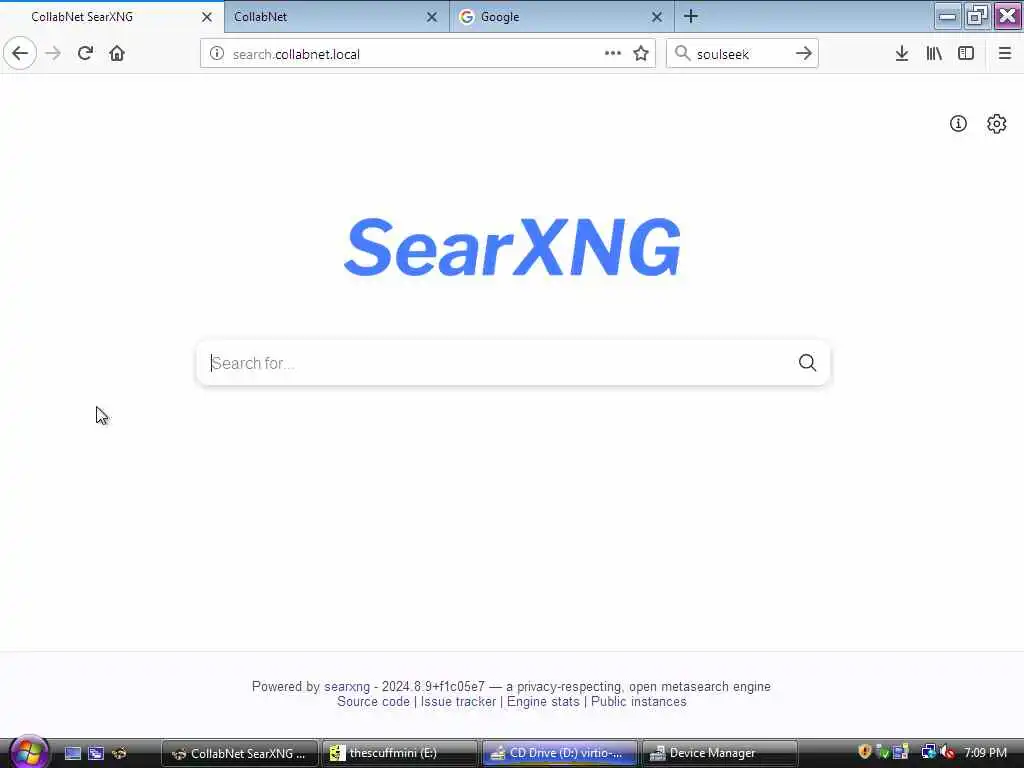Screen dimensions: 1024x768
Task: Select the CollabNet SearXNG taskbar button
Action: click(240, 753)
